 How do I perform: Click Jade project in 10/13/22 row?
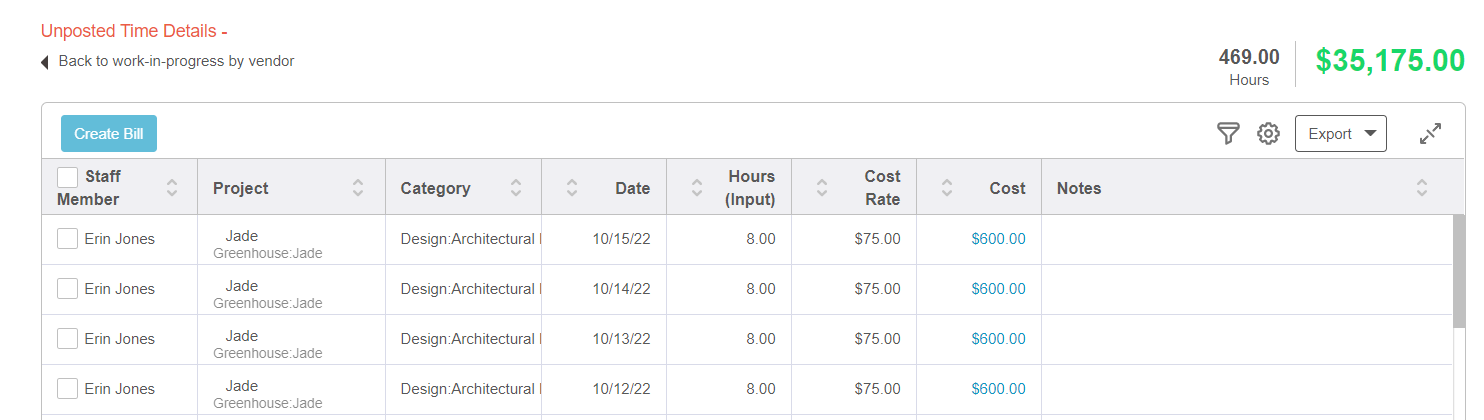242,336
